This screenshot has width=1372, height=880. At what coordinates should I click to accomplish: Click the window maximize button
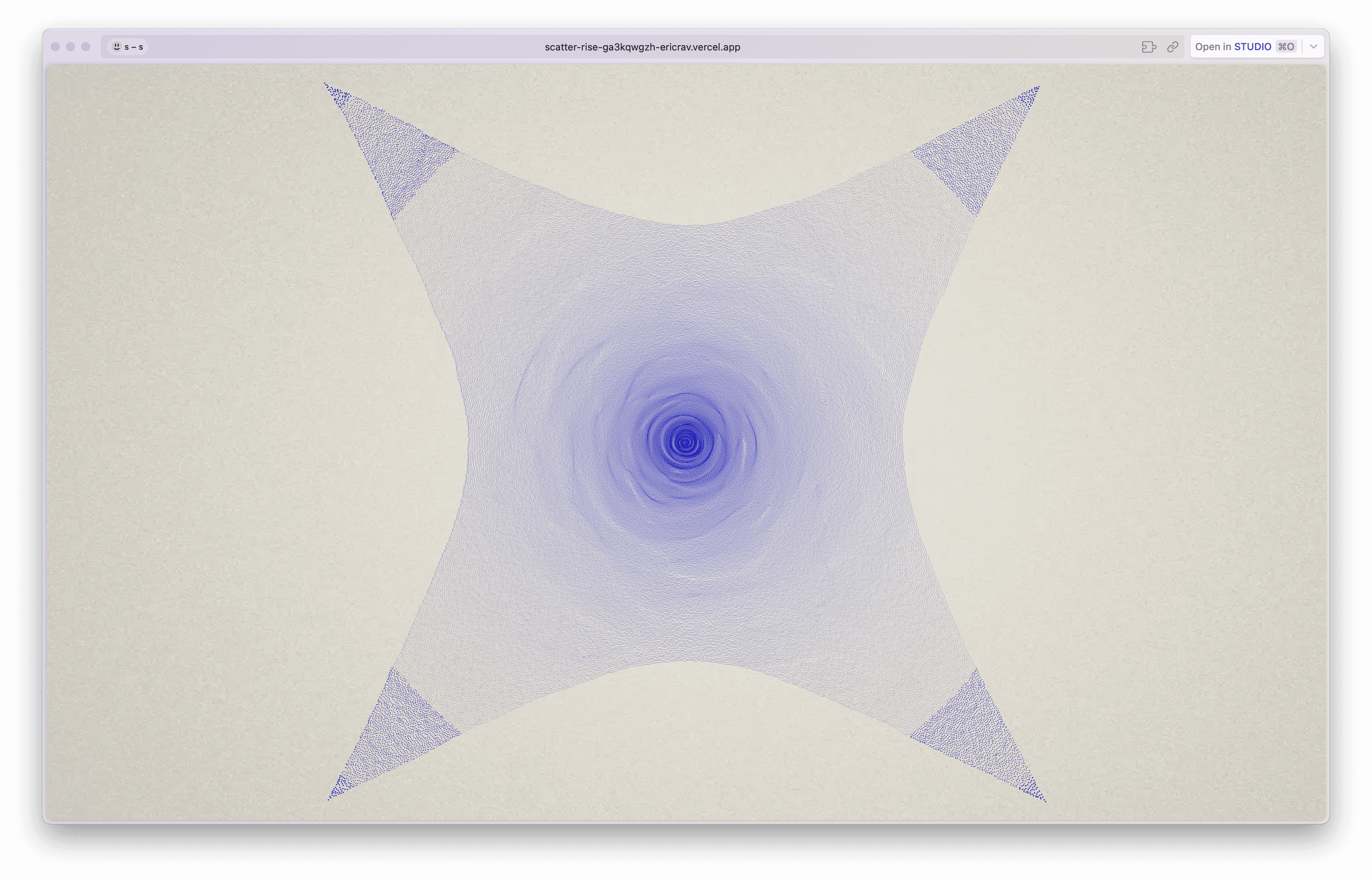tap(86, 47)
